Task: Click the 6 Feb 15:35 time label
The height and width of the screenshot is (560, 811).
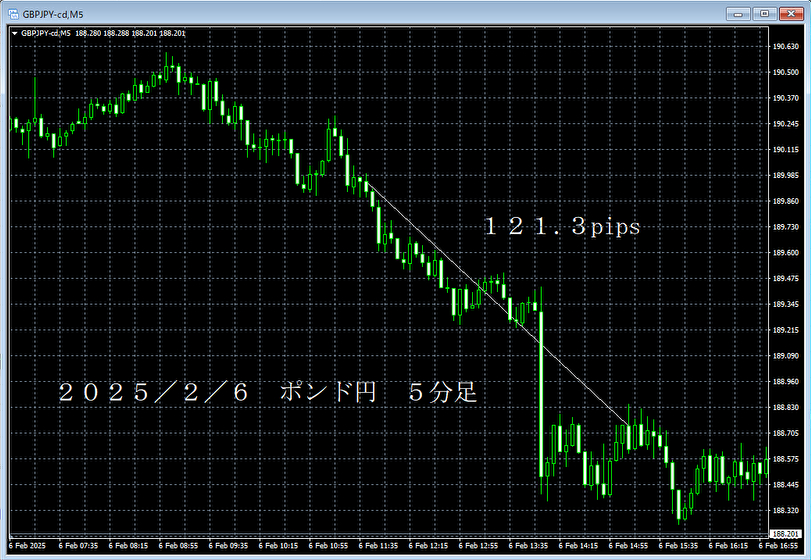Action: tap(678, 546)
